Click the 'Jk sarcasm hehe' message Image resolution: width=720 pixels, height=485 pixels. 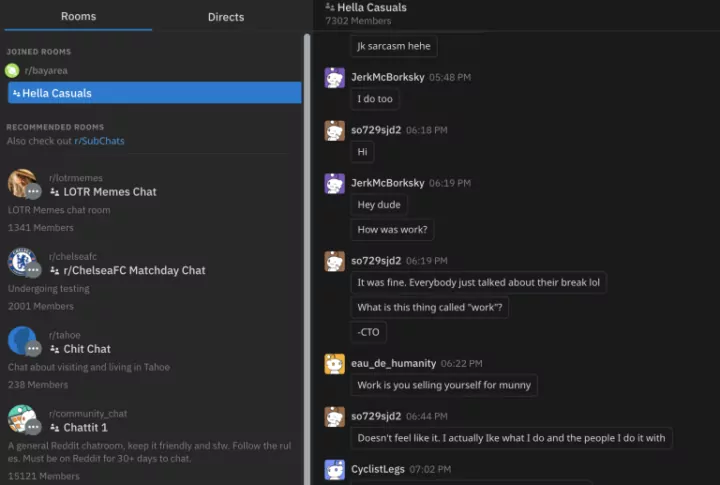[394, 46]
